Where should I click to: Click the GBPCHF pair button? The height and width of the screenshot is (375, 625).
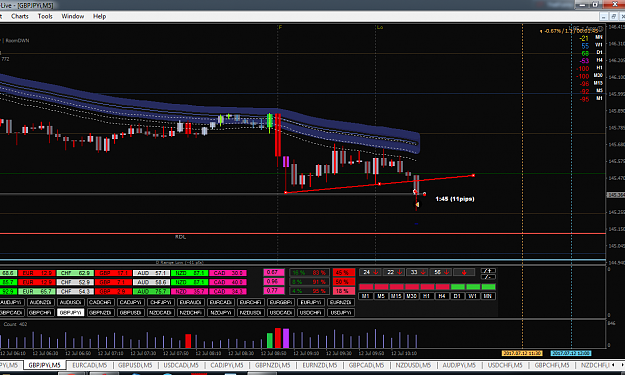(40, 313)
